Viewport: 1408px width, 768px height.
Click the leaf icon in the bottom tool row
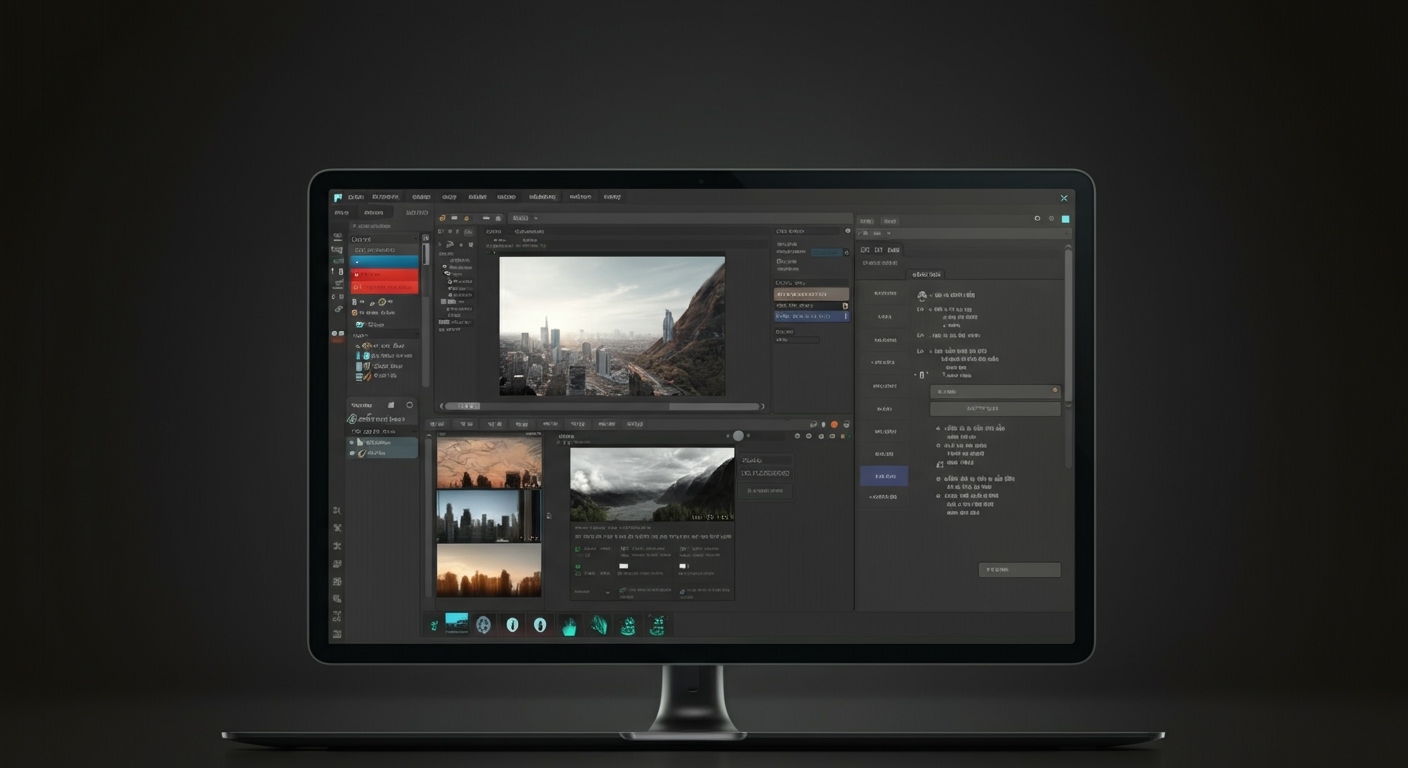(599, 625)
